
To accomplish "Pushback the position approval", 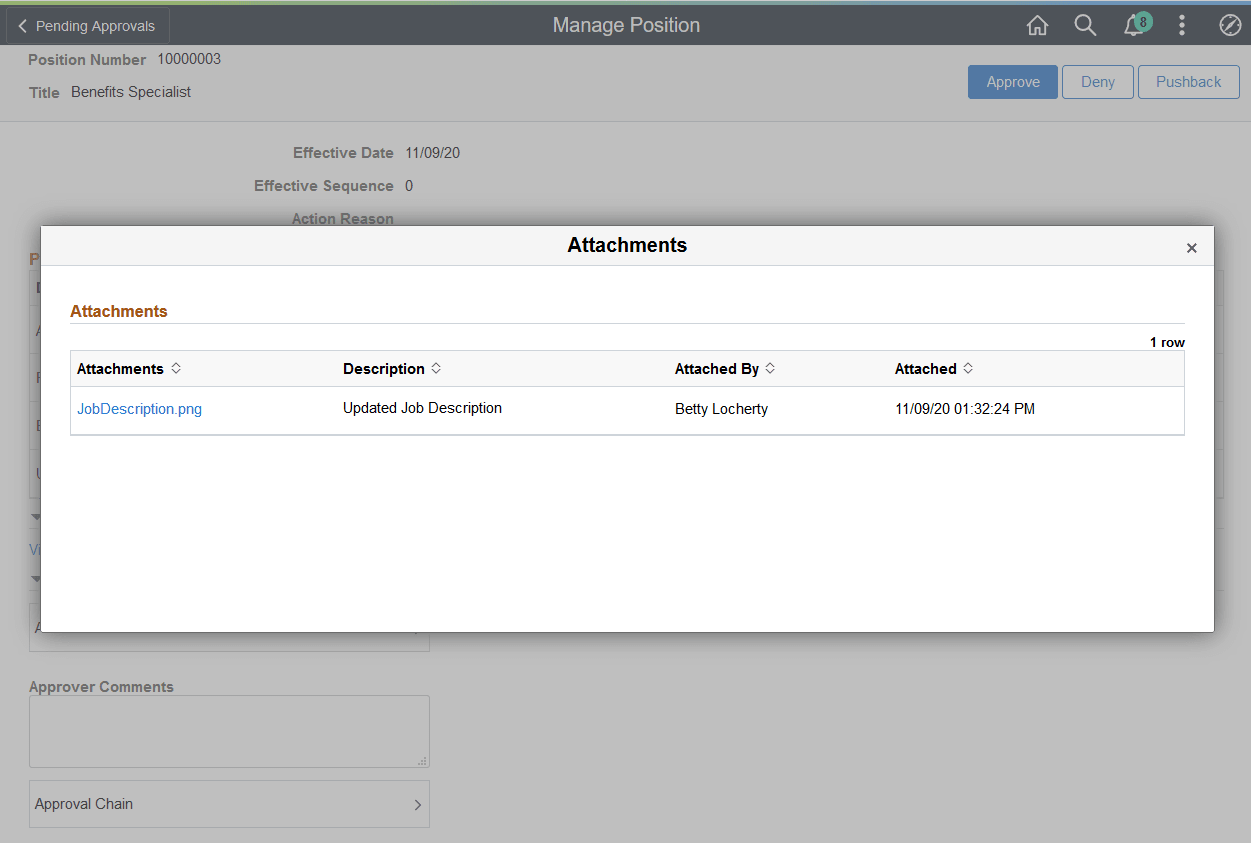I will pos(1188,82).
